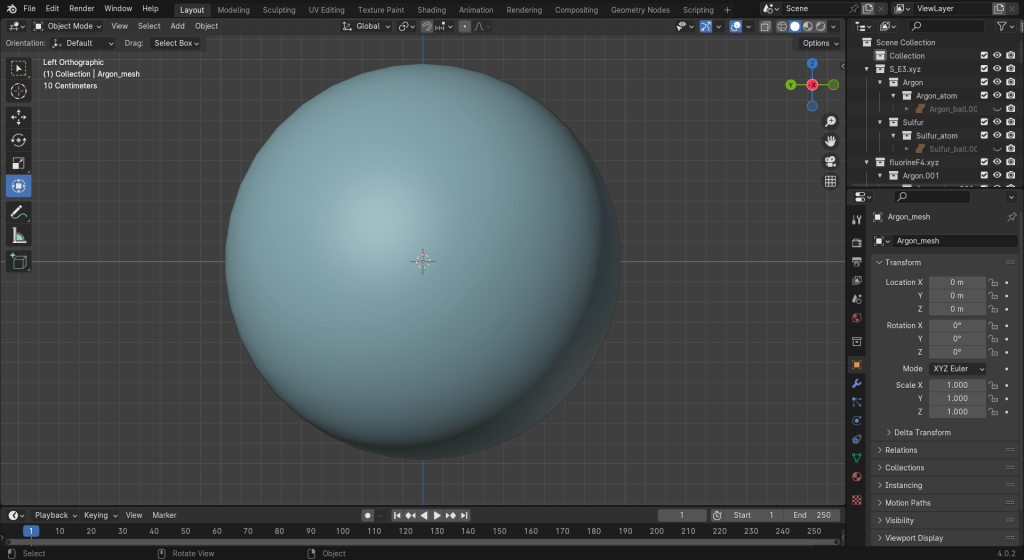Image resolution: width=1024 pixels, height=560 pixels.
Task: Activate the Measure ruler tool
Action: pos(19,236)
